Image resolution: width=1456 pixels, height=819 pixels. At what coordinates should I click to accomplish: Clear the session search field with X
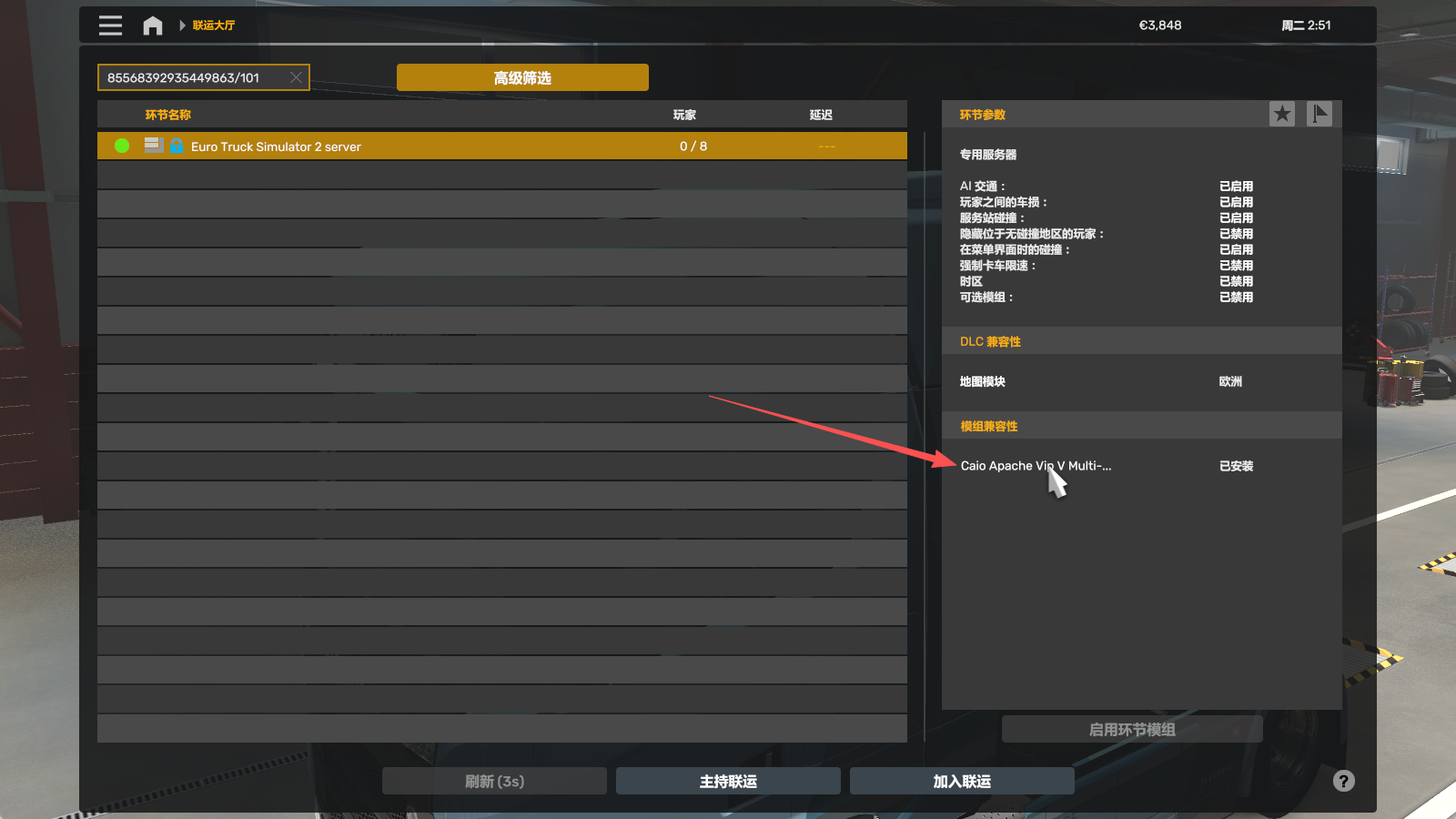[296, 77]
